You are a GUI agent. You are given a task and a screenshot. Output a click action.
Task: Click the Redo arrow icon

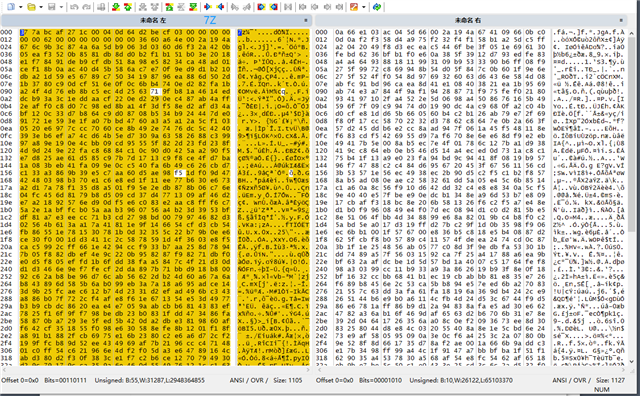(87, 7)
